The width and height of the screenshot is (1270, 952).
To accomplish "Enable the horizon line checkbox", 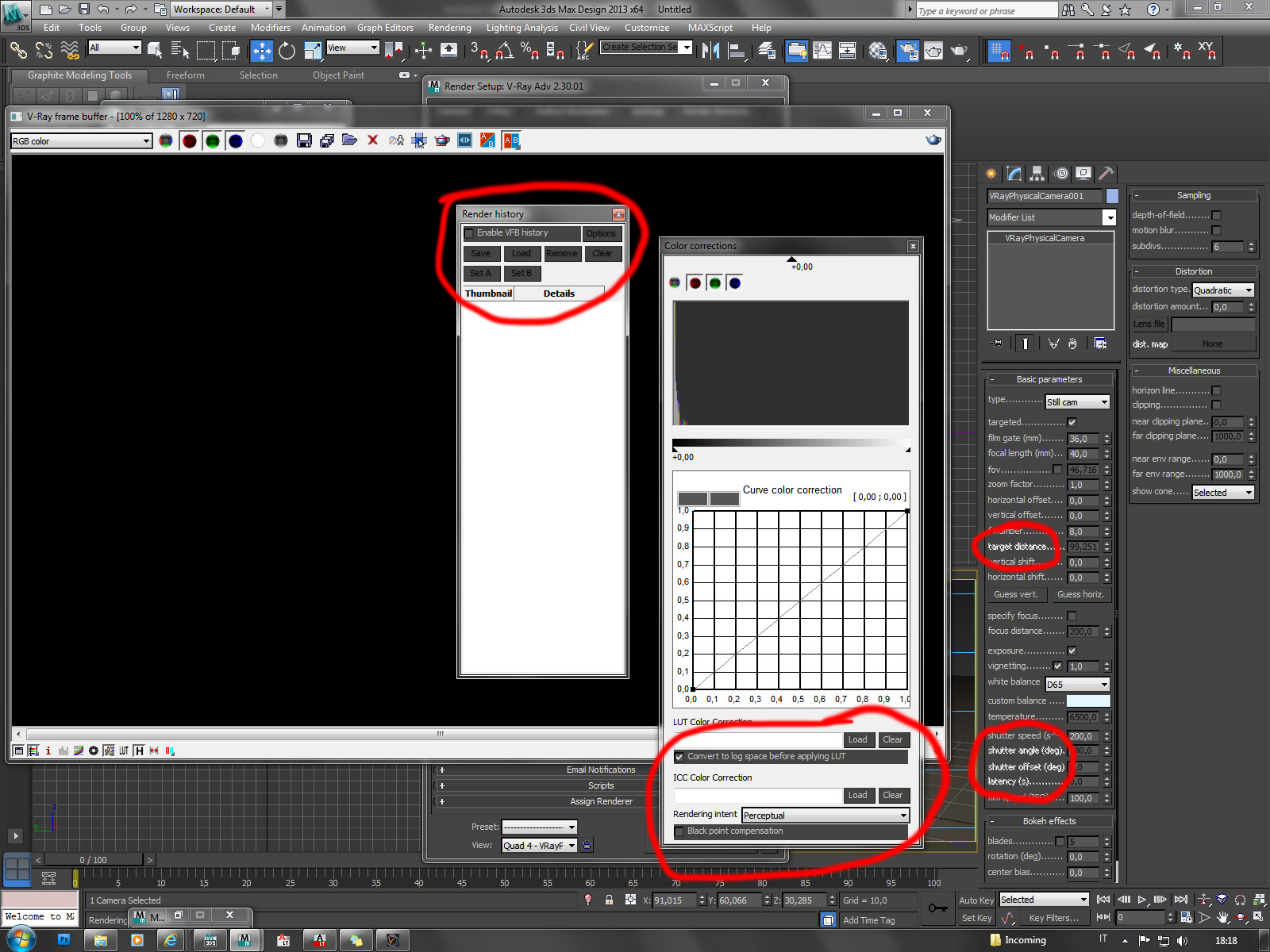I will coord(1216,390).
